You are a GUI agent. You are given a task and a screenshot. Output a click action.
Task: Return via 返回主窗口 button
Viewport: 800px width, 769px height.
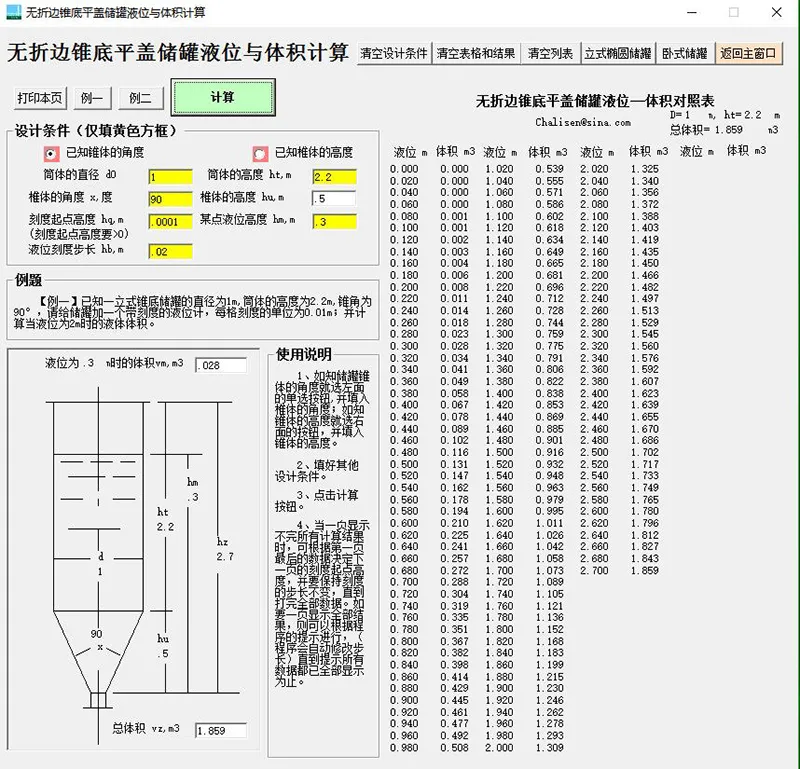748,53
